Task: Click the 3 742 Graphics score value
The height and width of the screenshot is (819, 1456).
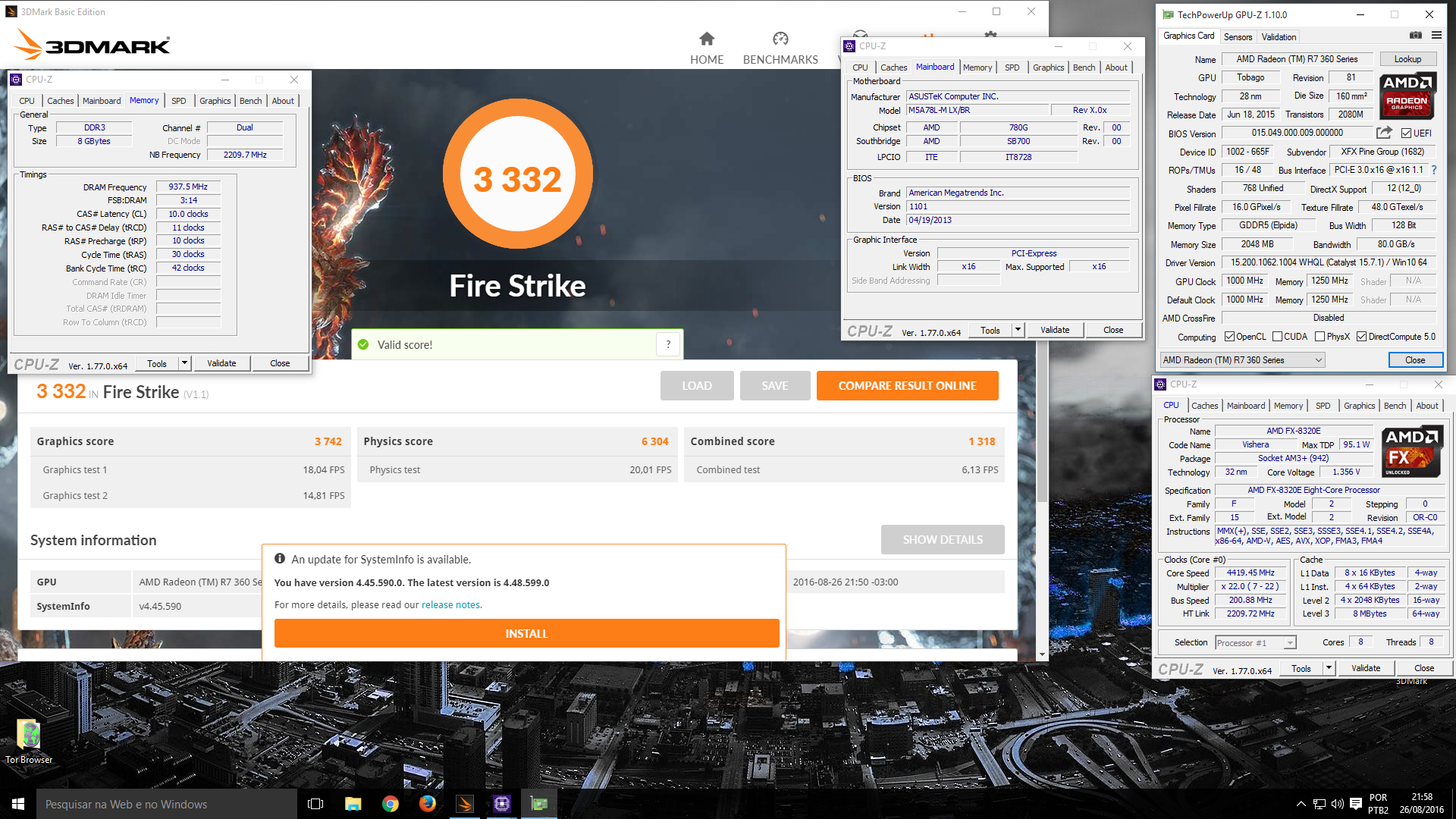Action: pos(328,441)
